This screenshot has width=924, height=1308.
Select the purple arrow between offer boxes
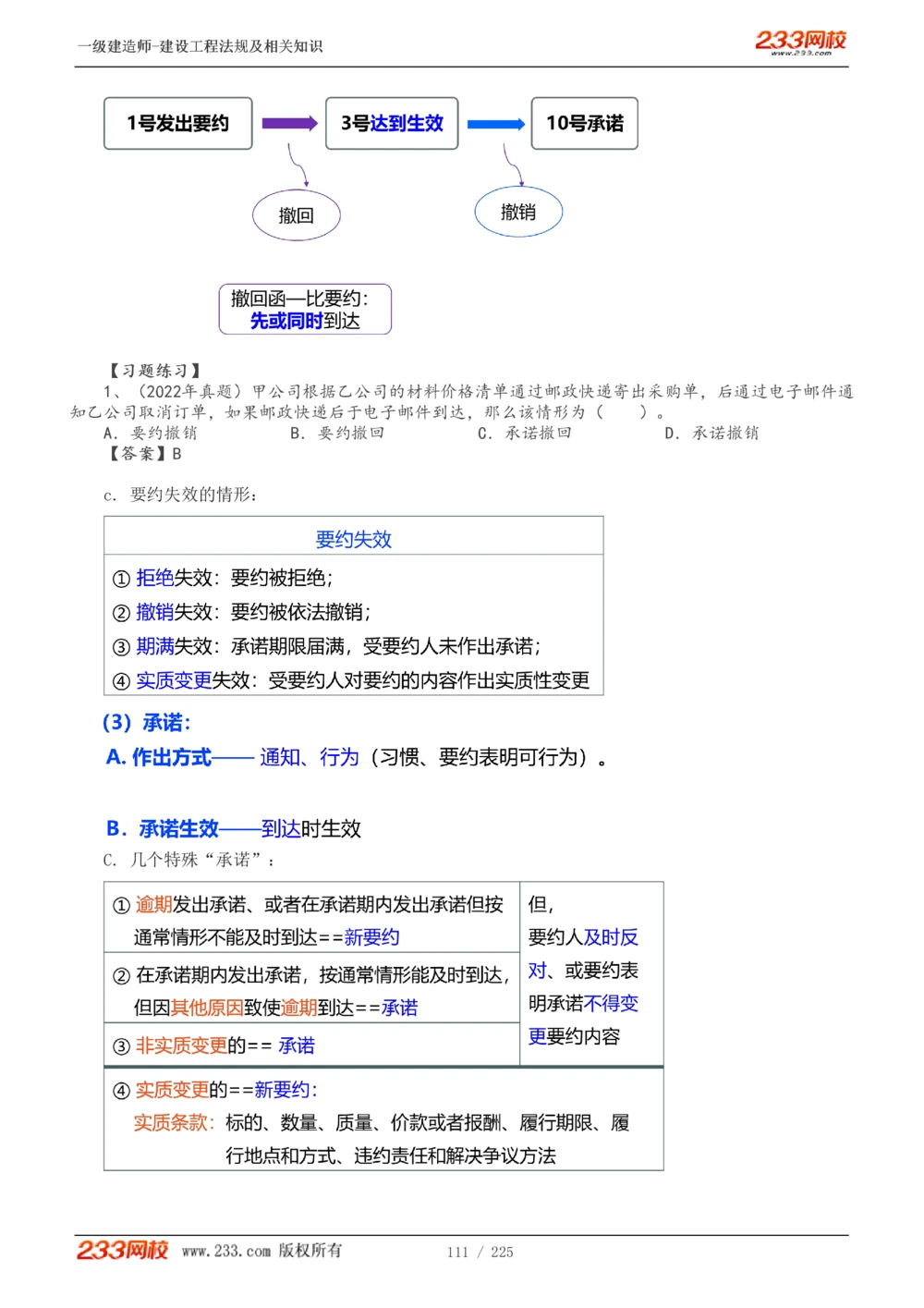click(287, 121)
